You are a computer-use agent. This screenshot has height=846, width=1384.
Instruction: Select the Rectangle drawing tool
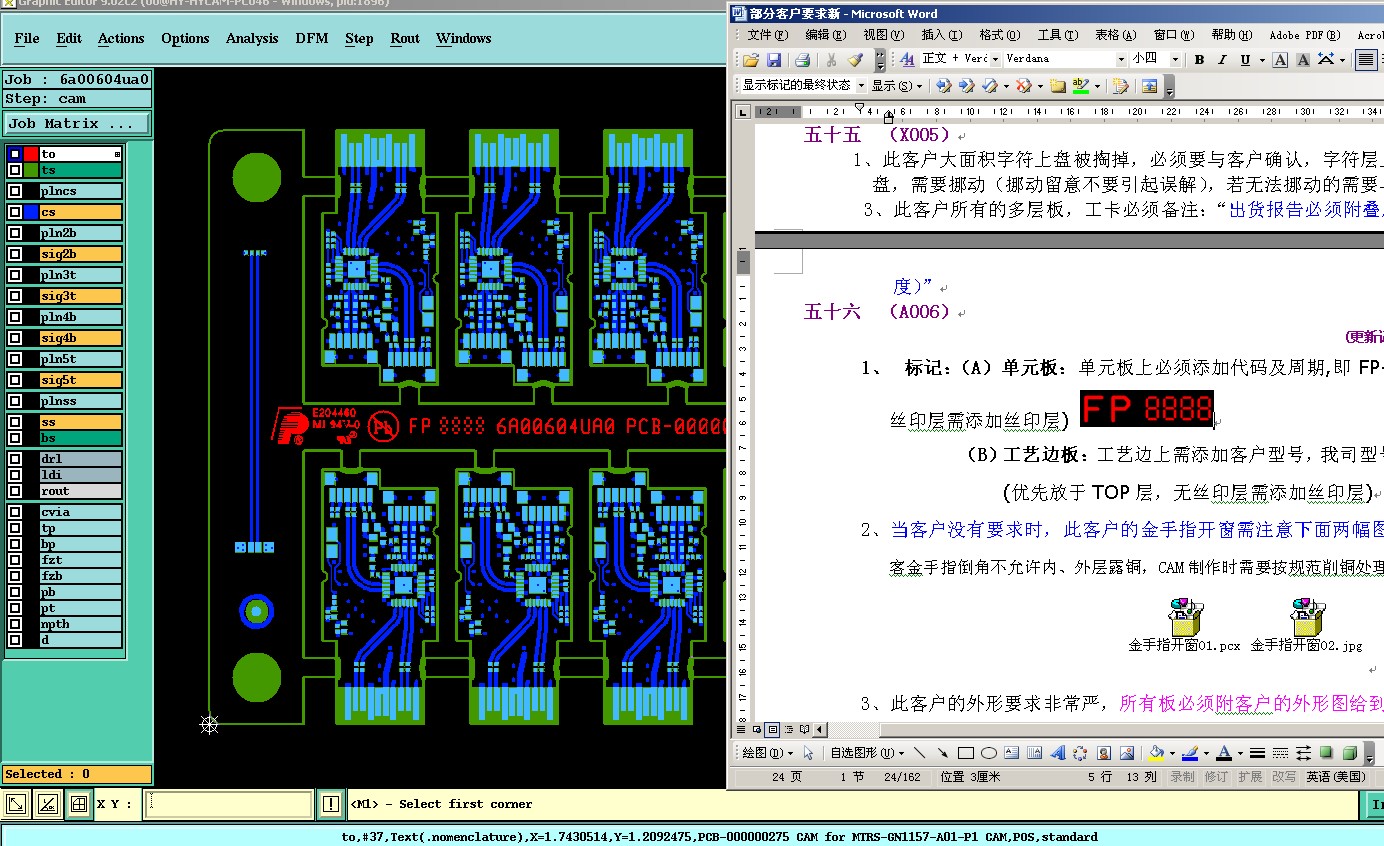pyautogui.click(x=966, y=753)
